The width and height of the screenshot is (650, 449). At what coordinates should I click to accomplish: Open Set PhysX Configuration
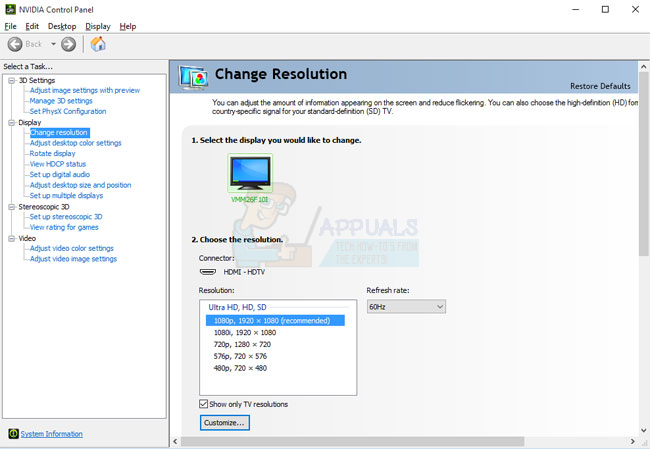[x=68, y=111]
